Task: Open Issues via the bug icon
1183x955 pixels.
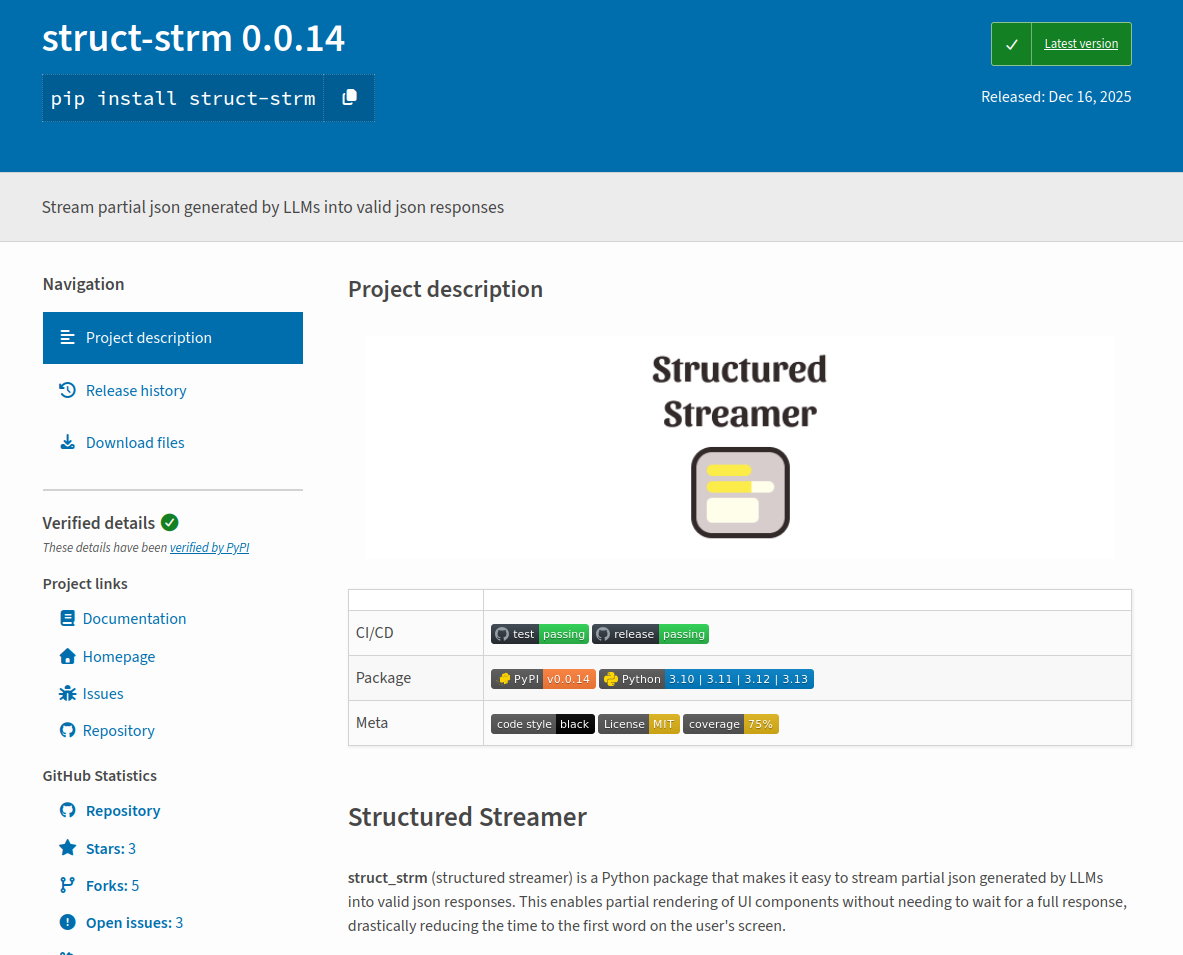Action: (66, 693)
